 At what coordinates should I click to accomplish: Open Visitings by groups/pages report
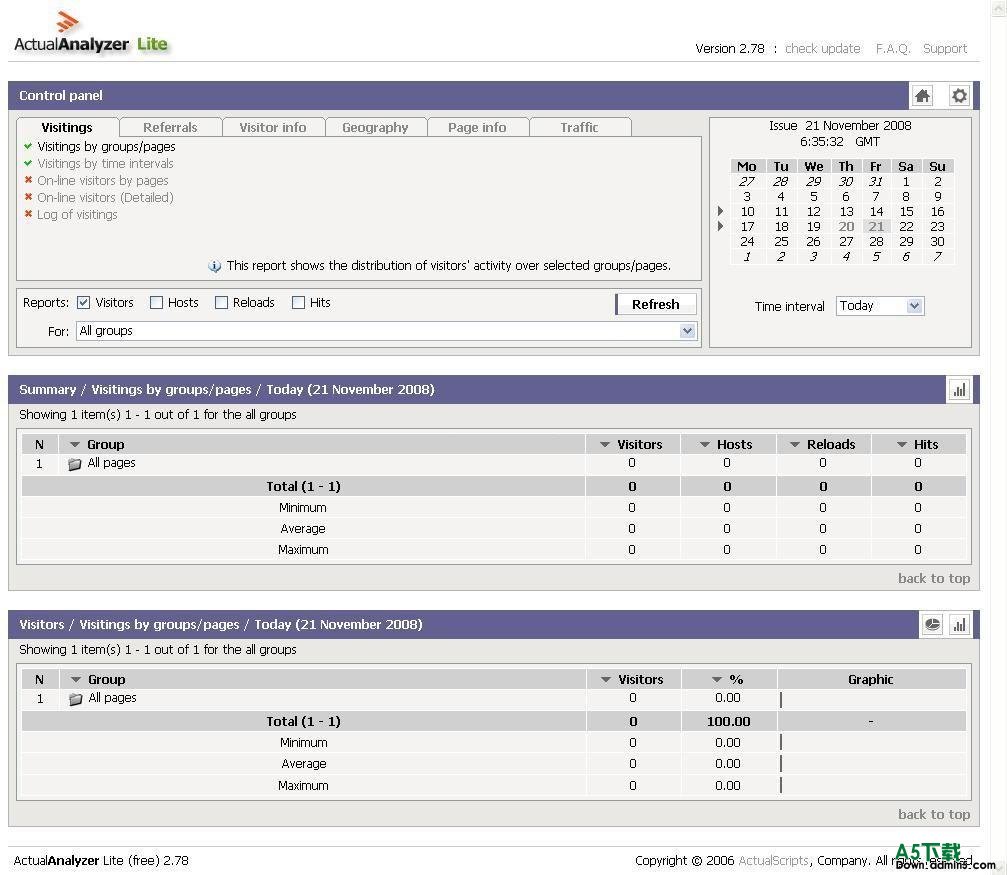[x=106, y=146]
